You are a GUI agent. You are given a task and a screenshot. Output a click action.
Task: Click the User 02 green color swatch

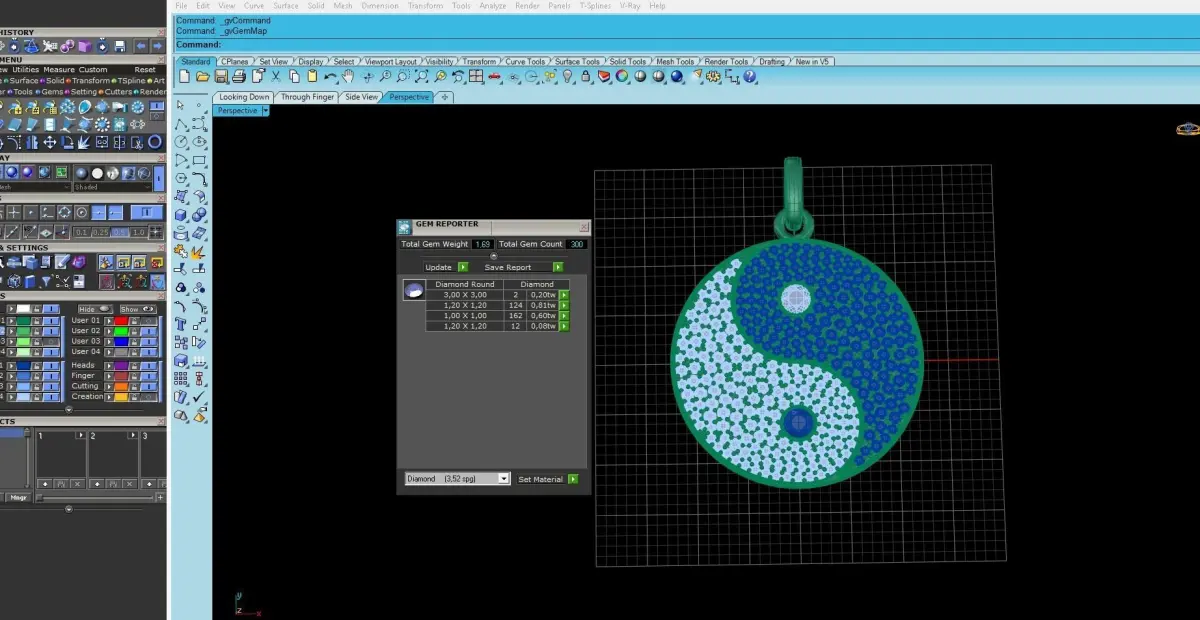121,331
